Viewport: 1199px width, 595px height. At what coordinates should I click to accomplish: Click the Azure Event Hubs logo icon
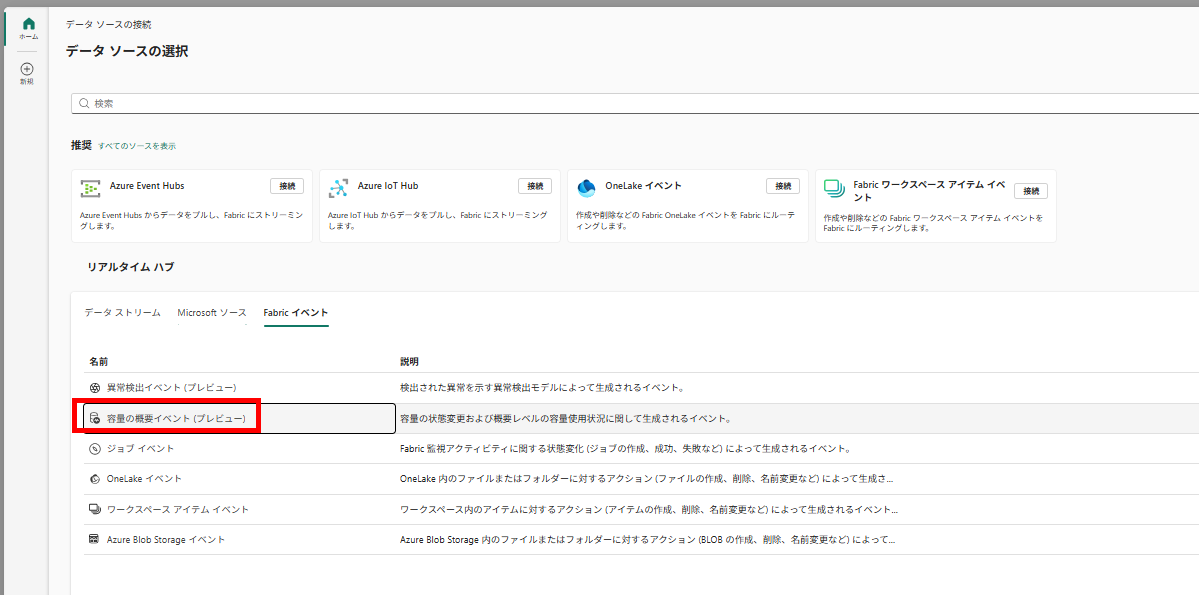click(91, 188)
